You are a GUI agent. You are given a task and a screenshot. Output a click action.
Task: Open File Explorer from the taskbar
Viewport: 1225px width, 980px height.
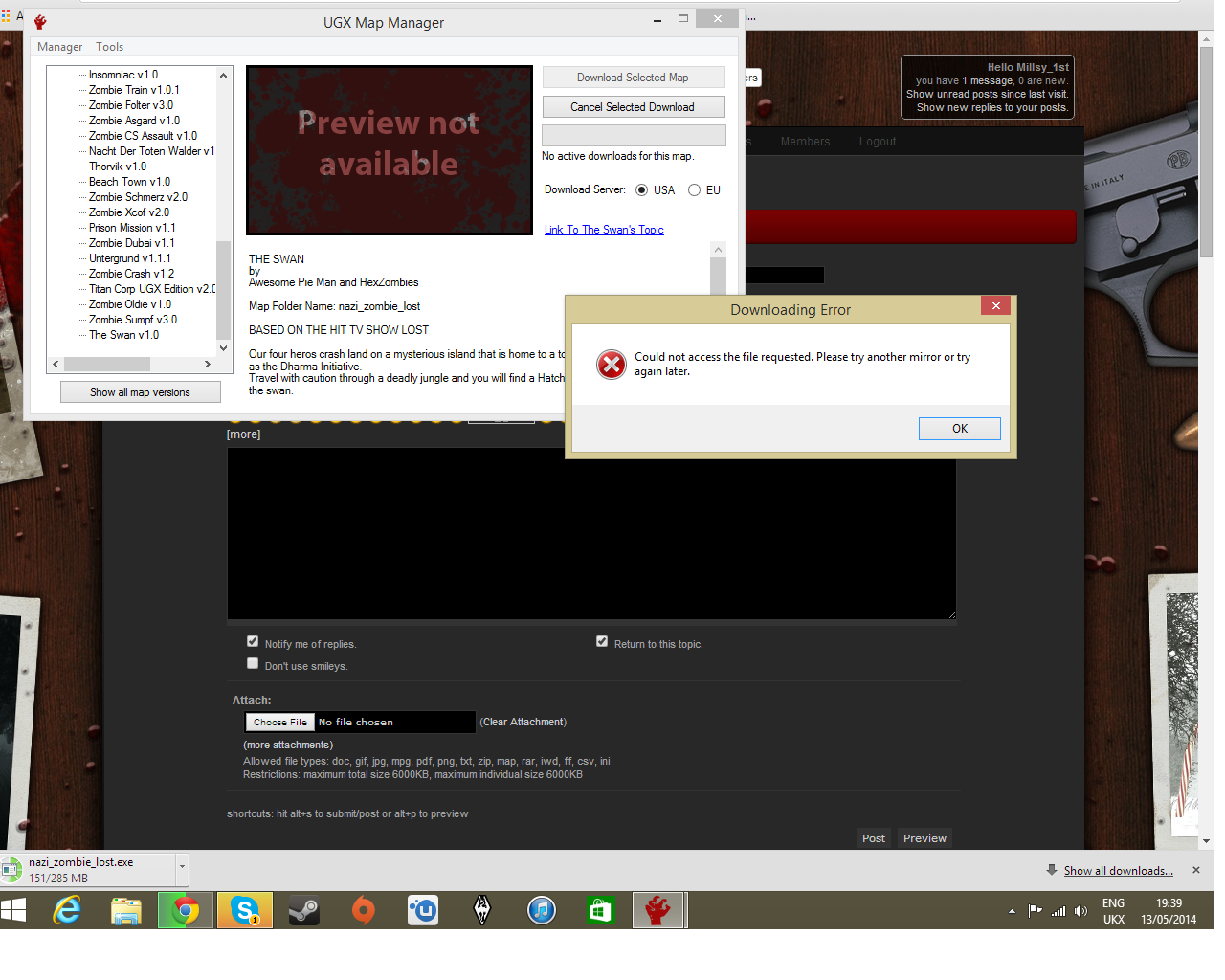click(x=126, y=910)
